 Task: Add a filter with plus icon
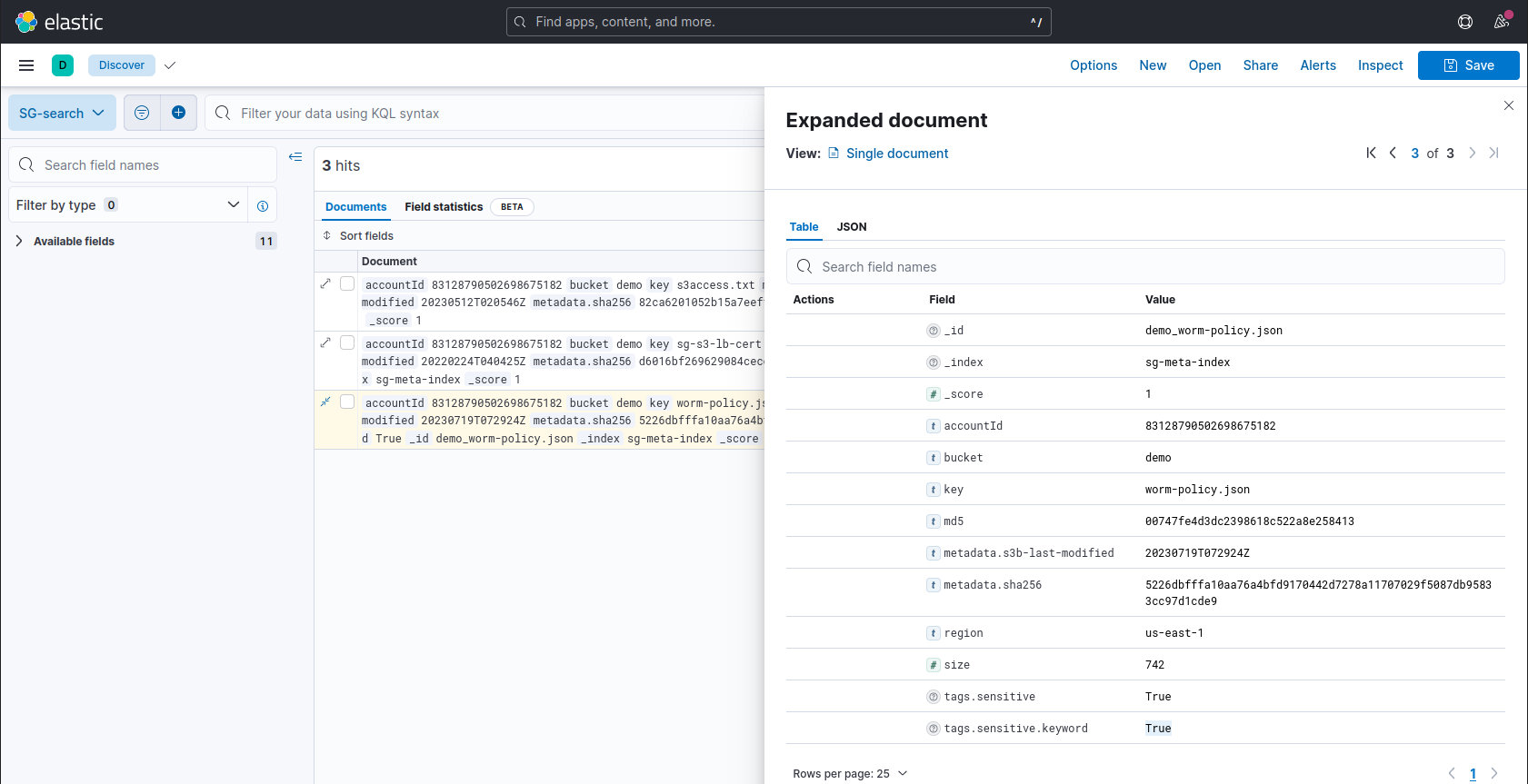[179, 113]
